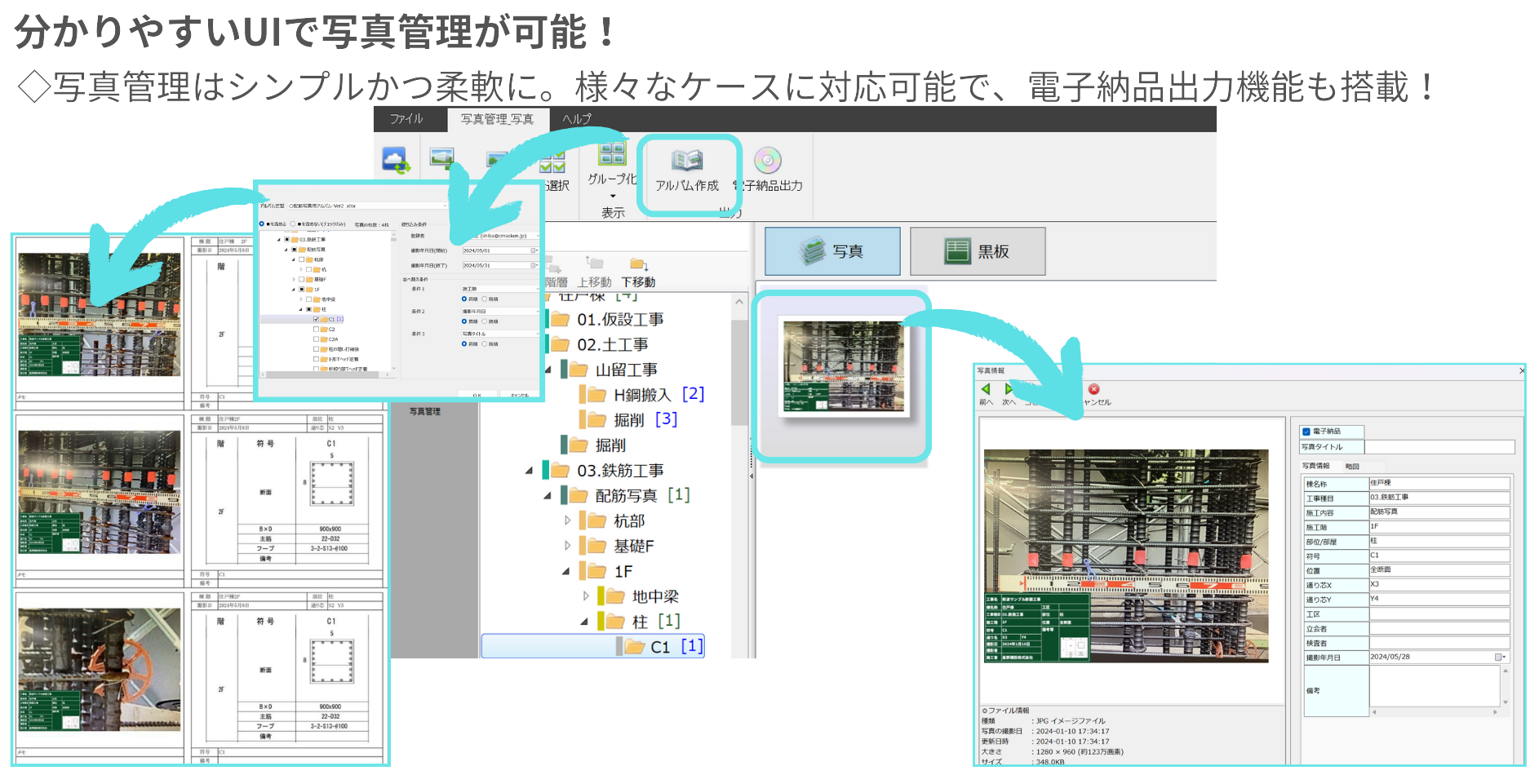1530x784 pixels.
Task: Click the 備考 text area
Action: (1435, 686)
